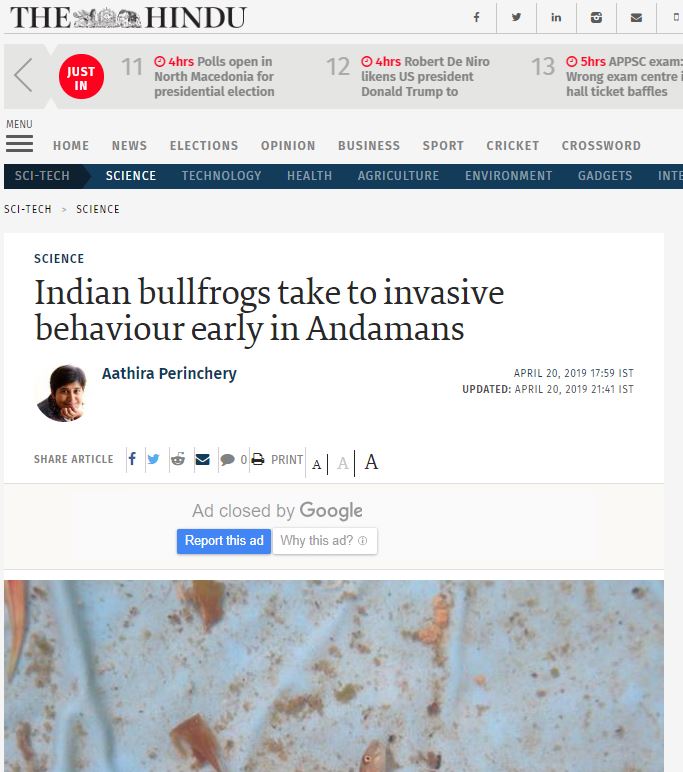Select the largest font size A
This screenshot has height=772, width=683.
coord(371,462)
